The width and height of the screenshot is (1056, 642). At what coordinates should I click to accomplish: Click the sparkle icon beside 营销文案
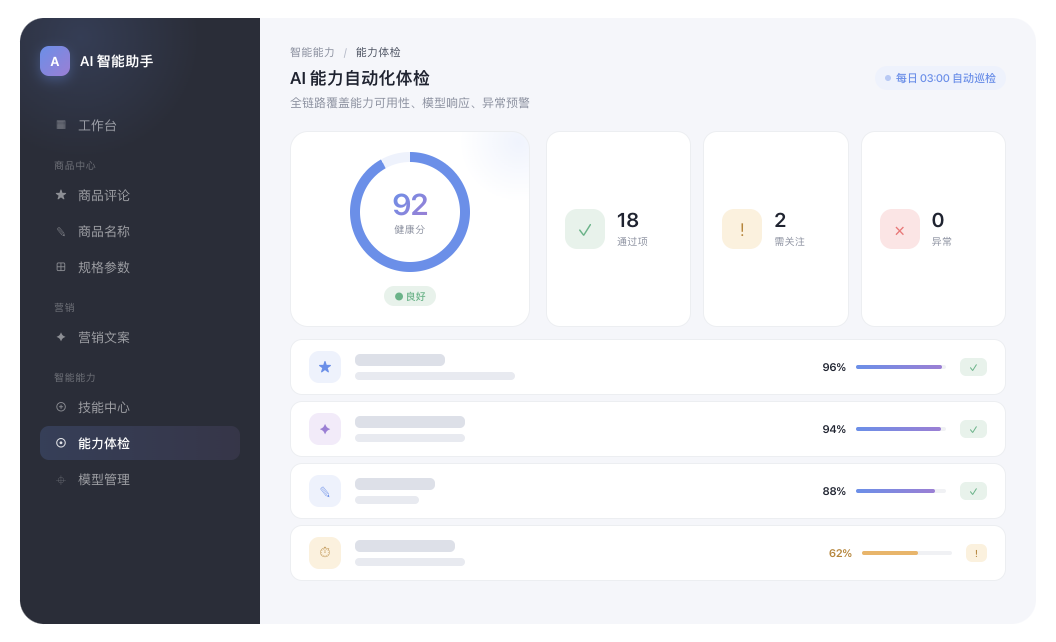61,337
